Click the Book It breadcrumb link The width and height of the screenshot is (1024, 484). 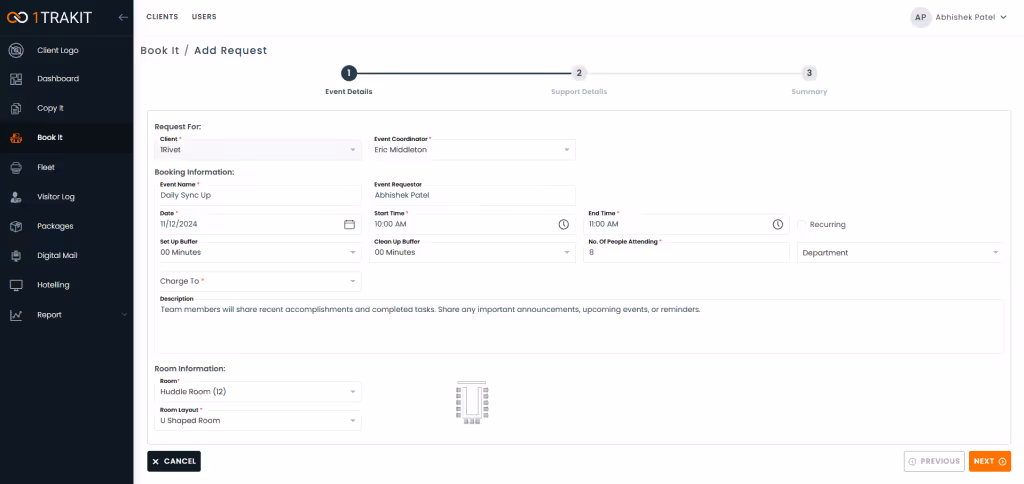click(x=159, y=50)
